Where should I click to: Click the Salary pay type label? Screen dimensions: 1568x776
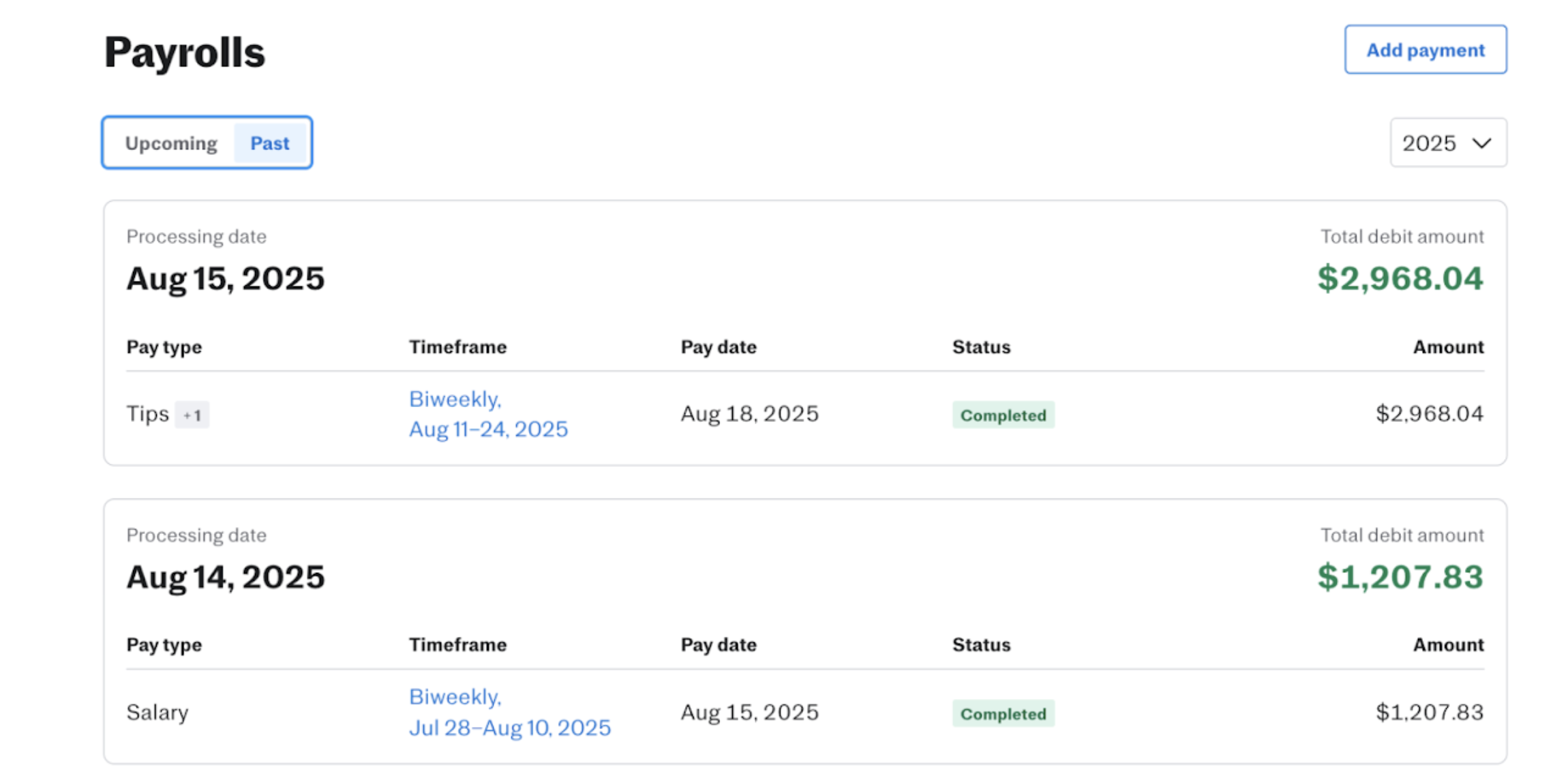coord(157,712)
